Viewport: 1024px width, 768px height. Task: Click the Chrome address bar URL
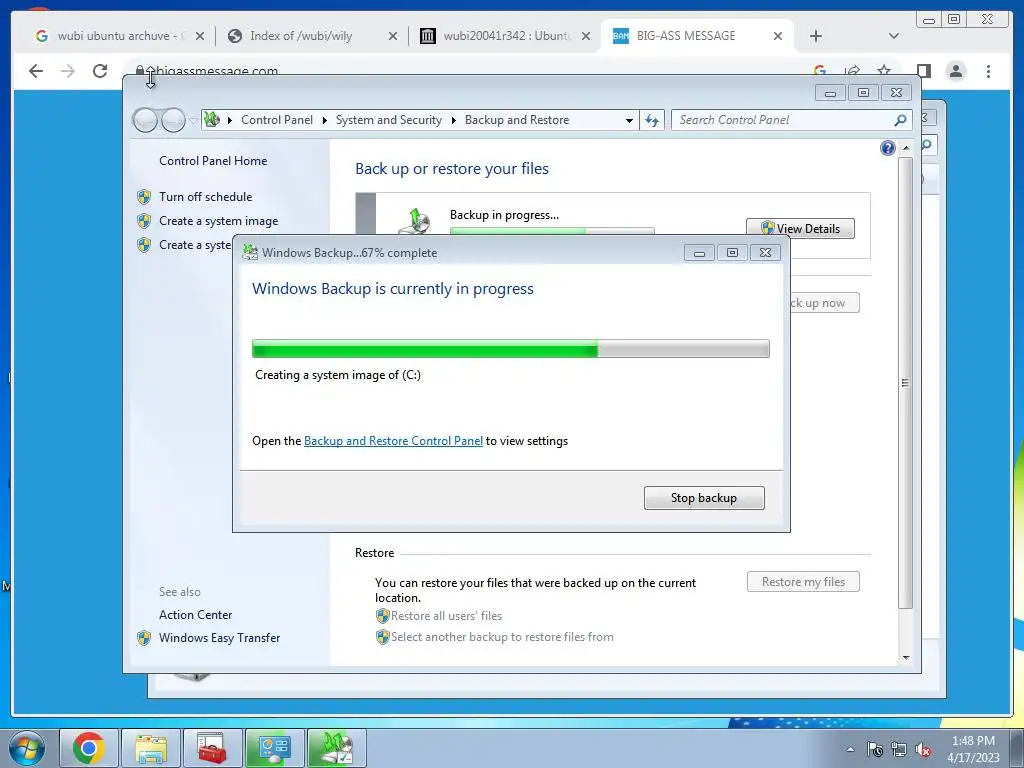pos(217,71)
